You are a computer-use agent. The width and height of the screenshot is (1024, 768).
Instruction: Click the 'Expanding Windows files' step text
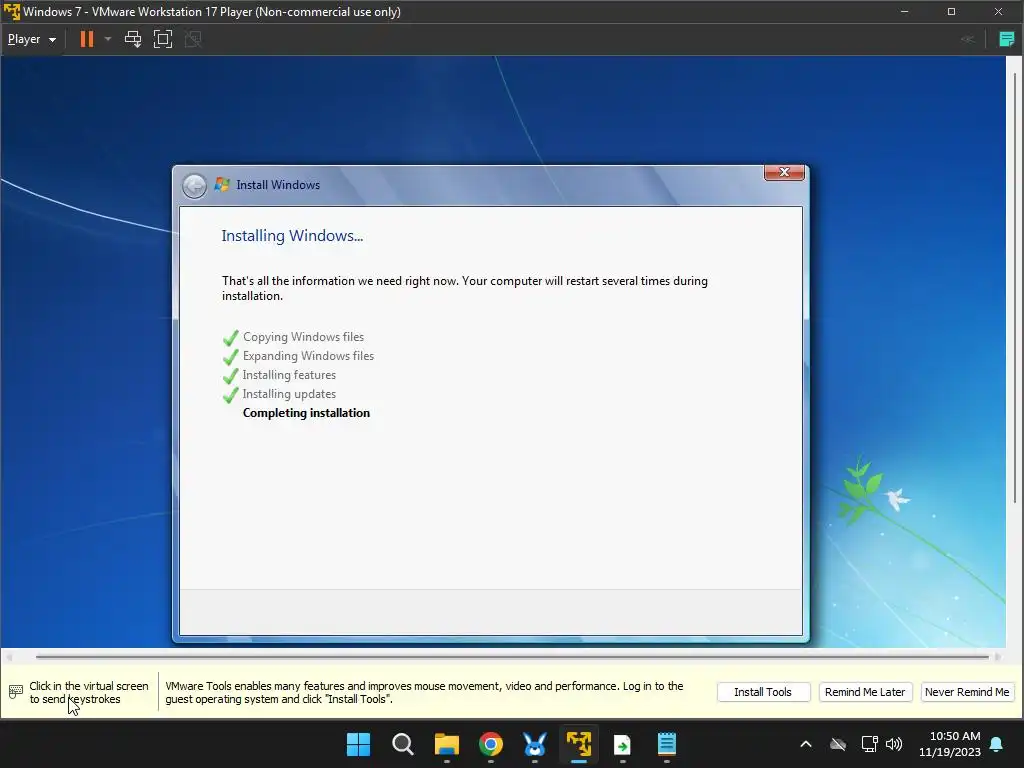point(308,356)
